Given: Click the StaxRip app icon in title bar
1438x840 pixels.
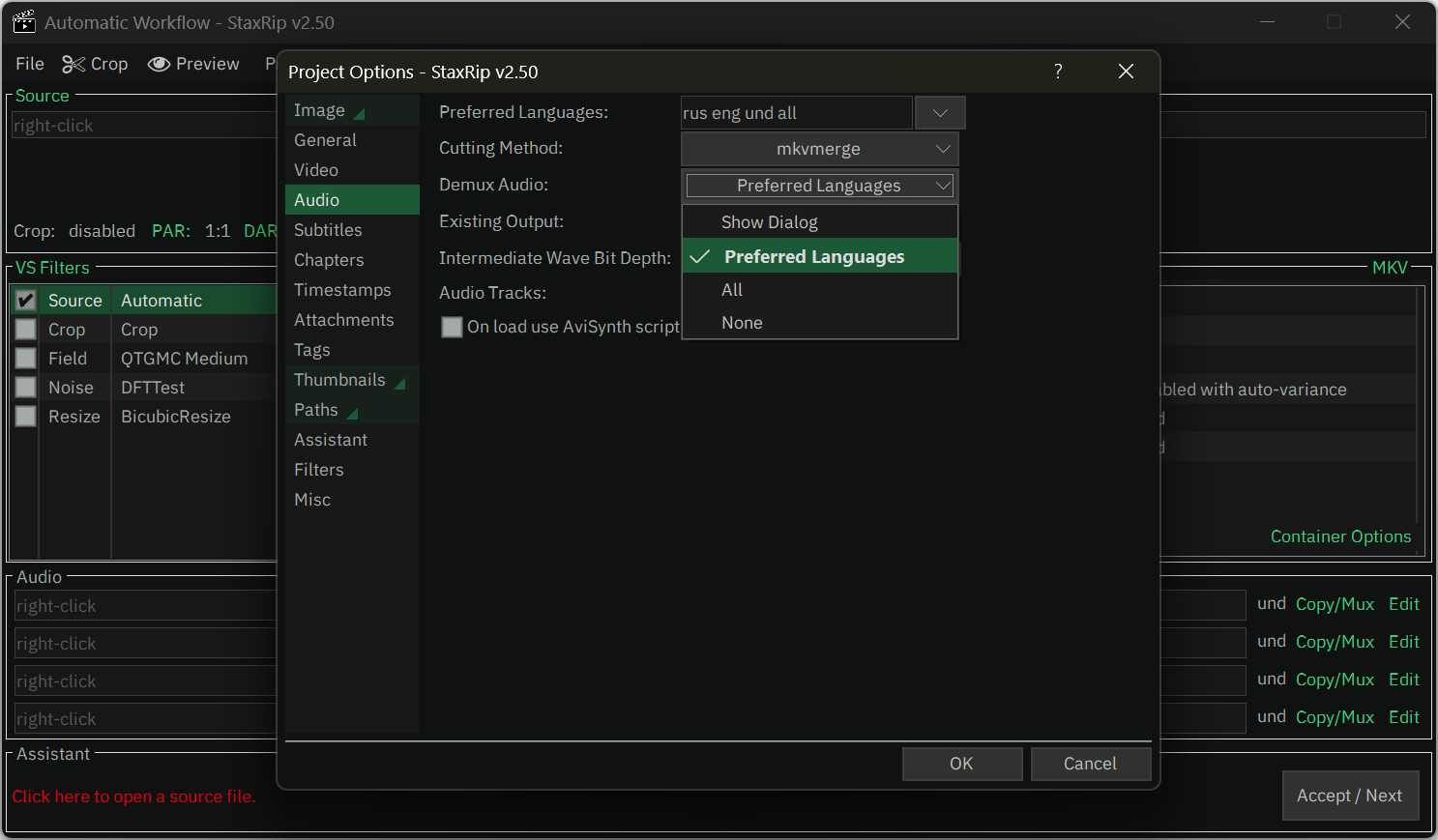Looking at the screenshot, I should (x=23, y=22).
